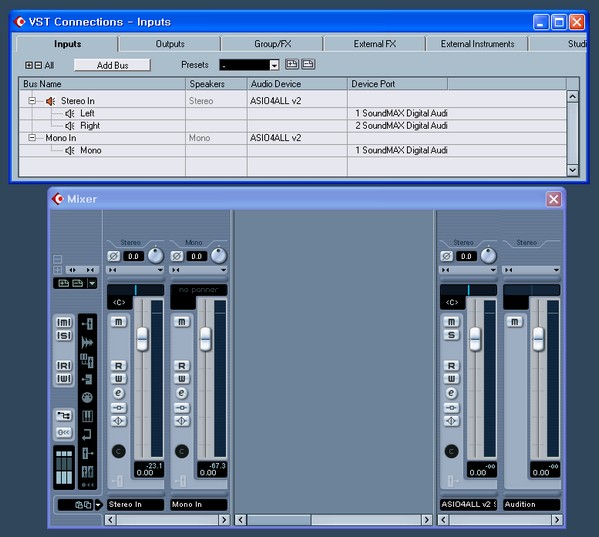Switch to the External Instruments tab
Viewport: 599px width, 537px height.
coord(477,44)
